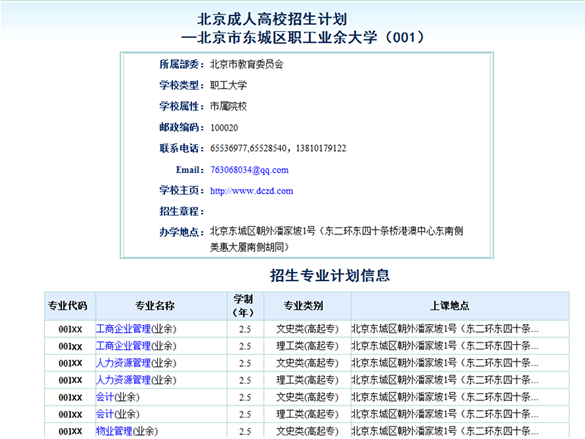Open 人力资源管理 link in the 文史类 row
Image resolution: width=585 pixels, height=439 pixels.
[123, 363]
